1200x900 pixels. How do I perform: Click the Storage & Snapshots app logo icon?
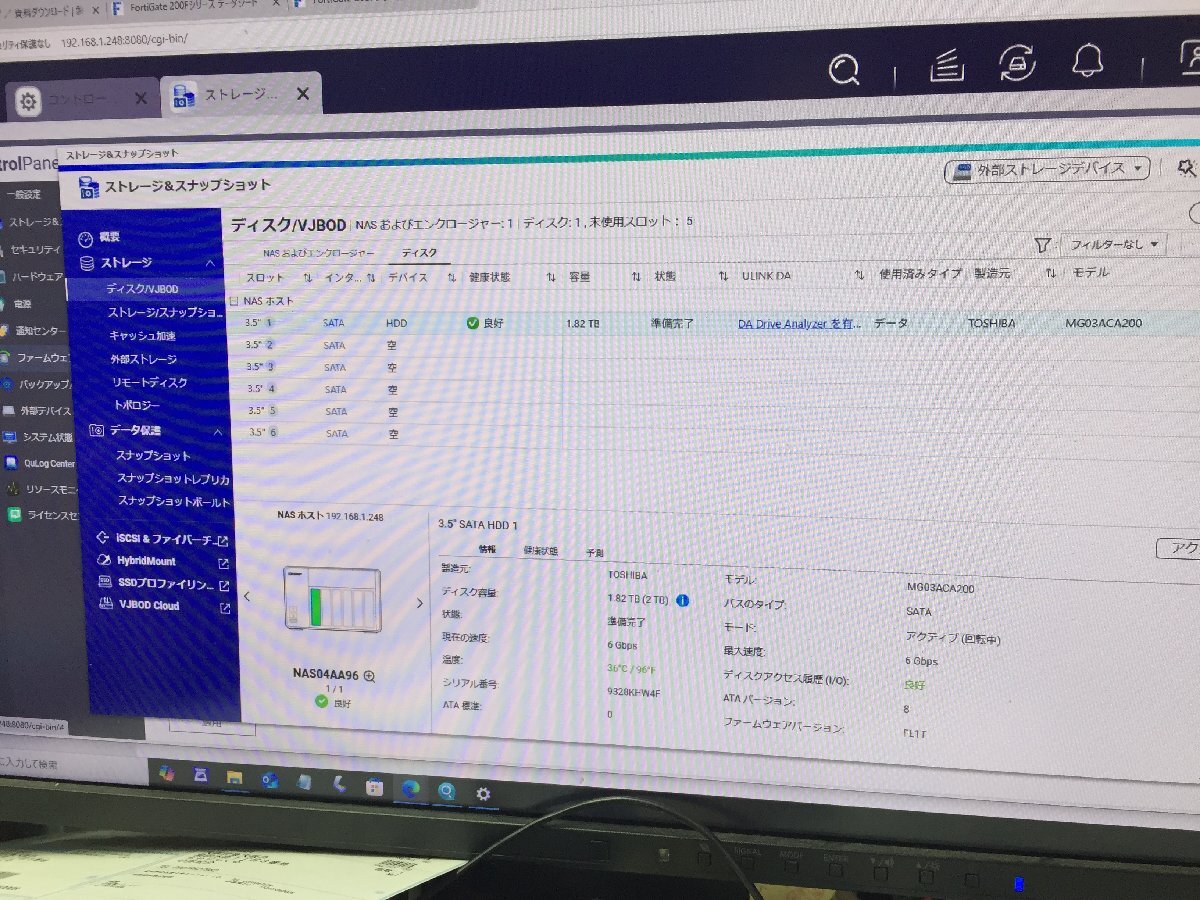point(89,186)
